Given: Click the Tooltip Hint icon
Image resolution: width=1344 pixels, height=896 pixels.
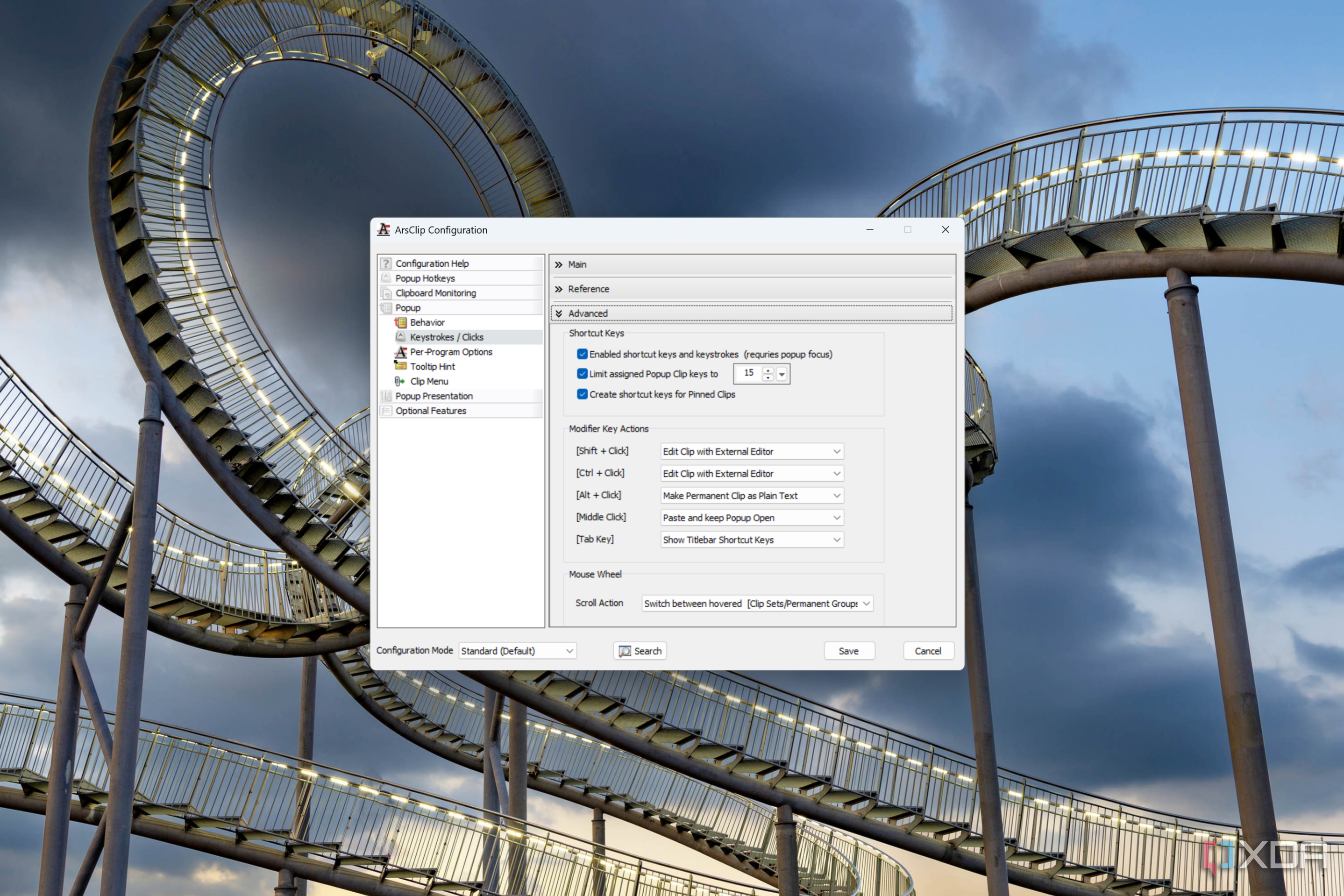Looking at the screenshot, I should [x=400, y=366].
